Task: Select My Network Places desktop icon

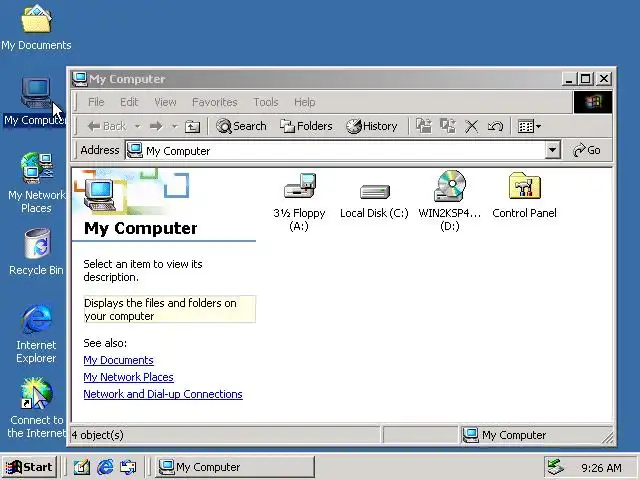Action: [x=36, y=183]
